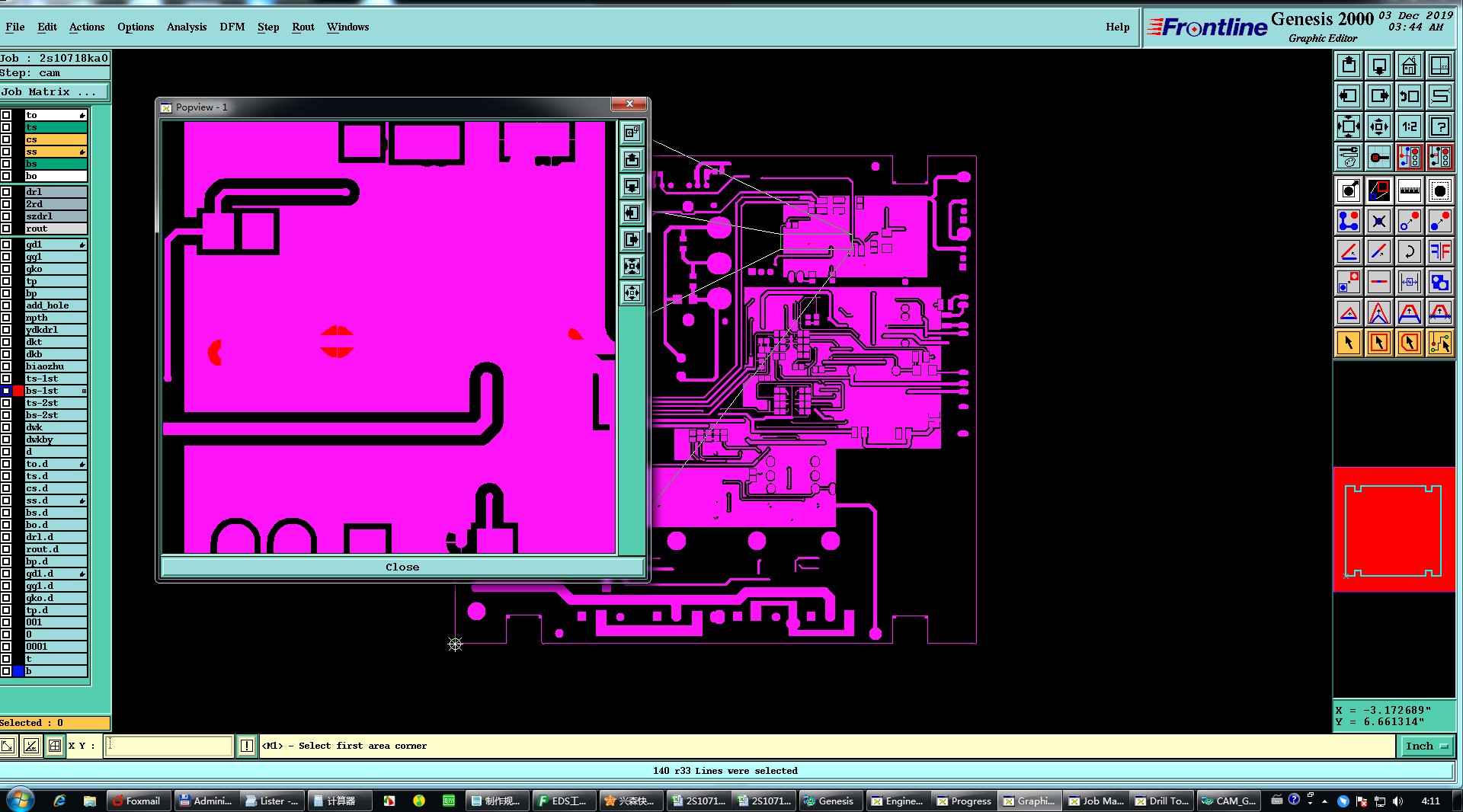1463x812 pixels.
Task: Click the pan up icon
Action: [1349, 66]
